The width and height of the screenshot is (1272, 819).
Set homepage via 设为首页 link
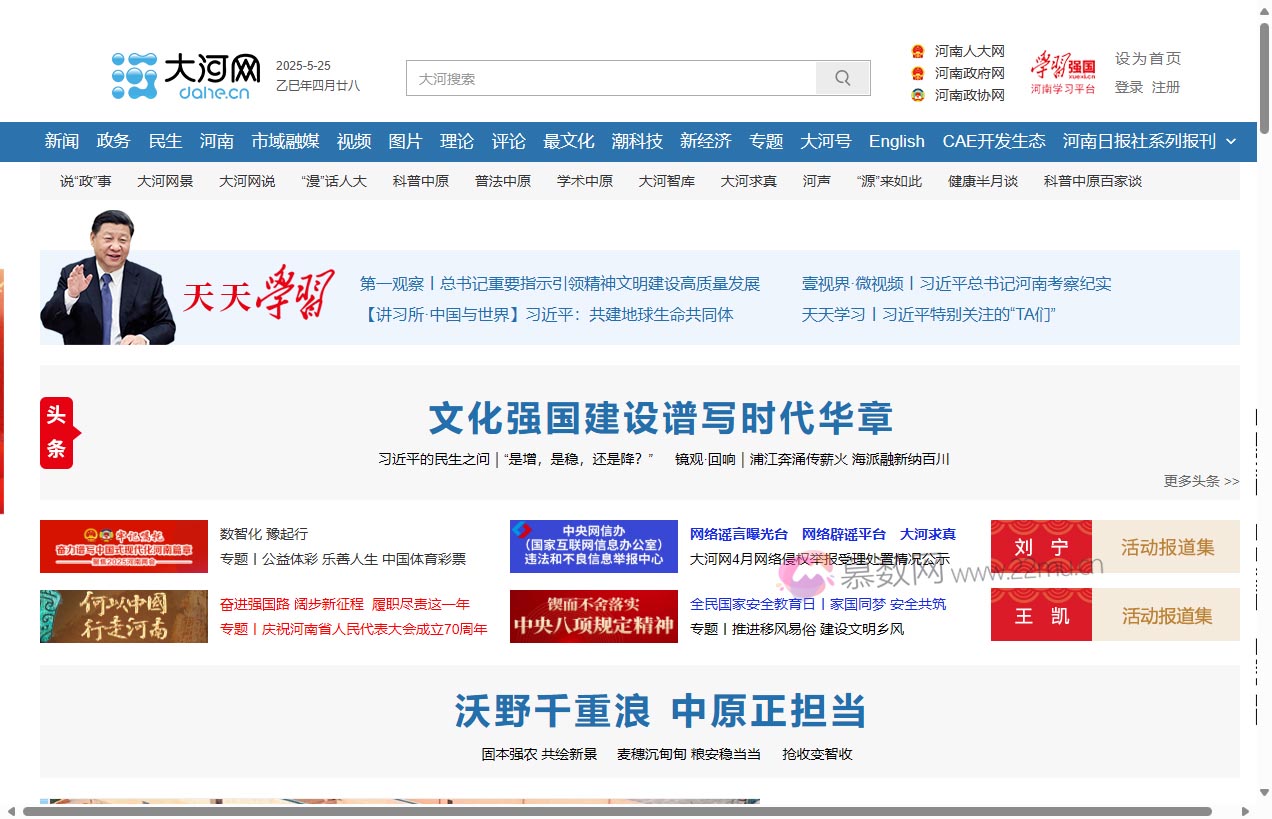1148,58
